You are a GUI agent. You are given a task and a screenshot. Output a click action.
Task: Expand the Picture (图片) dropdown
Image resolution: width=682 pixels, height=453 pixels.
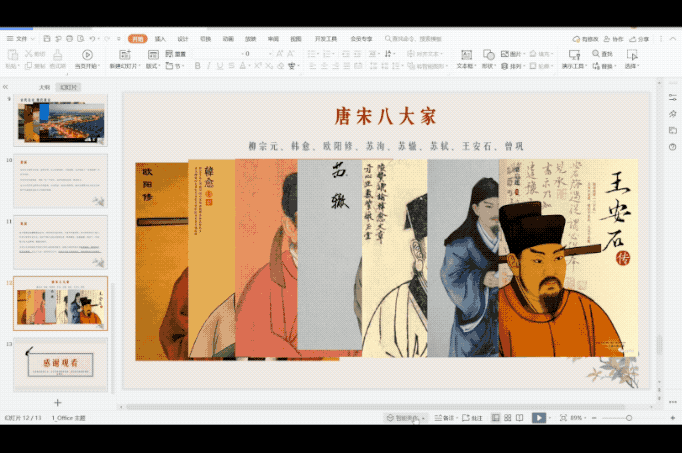point(517,54)
